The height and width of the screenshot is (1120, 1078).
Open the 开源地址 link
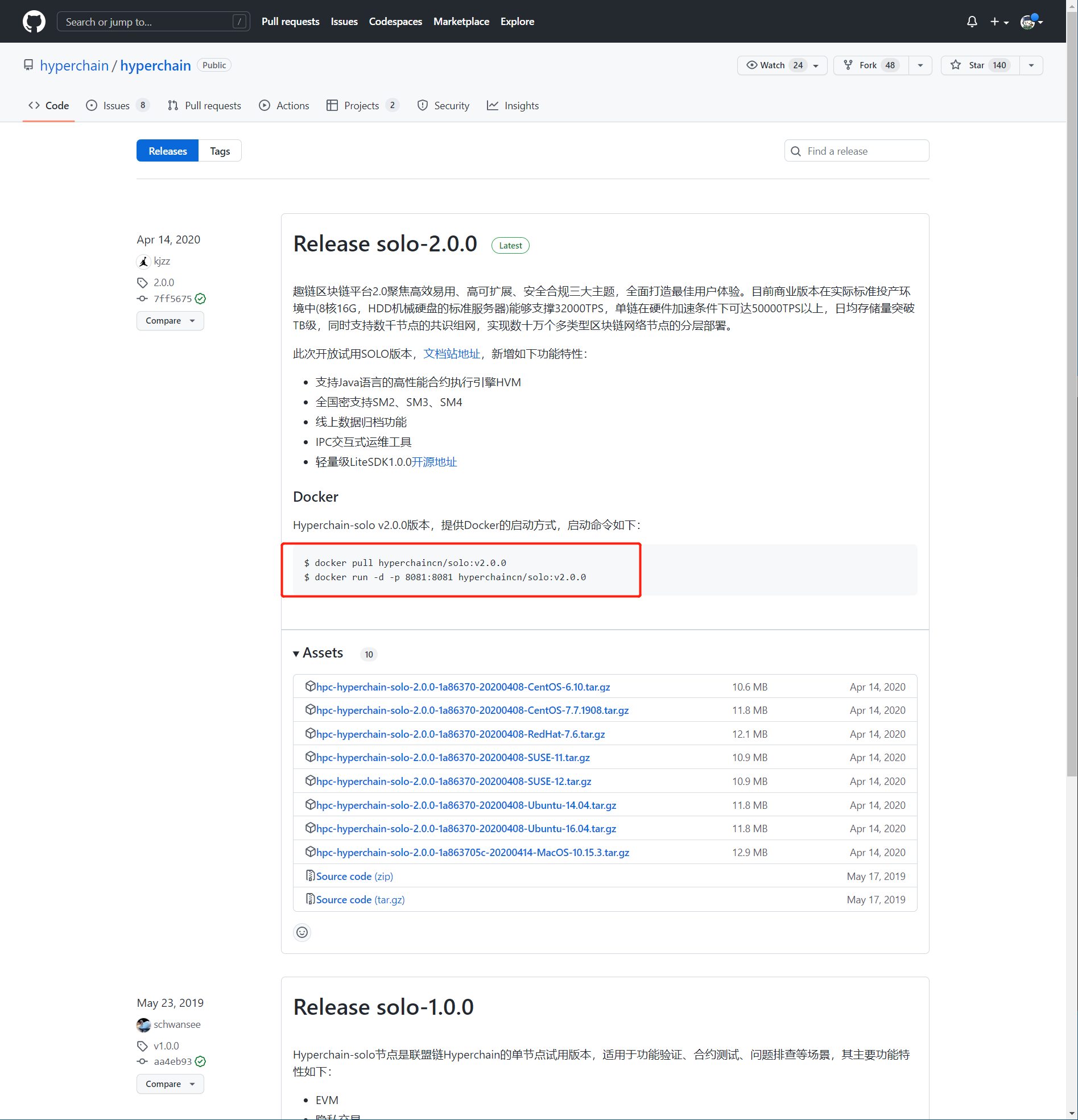[435, 462]
